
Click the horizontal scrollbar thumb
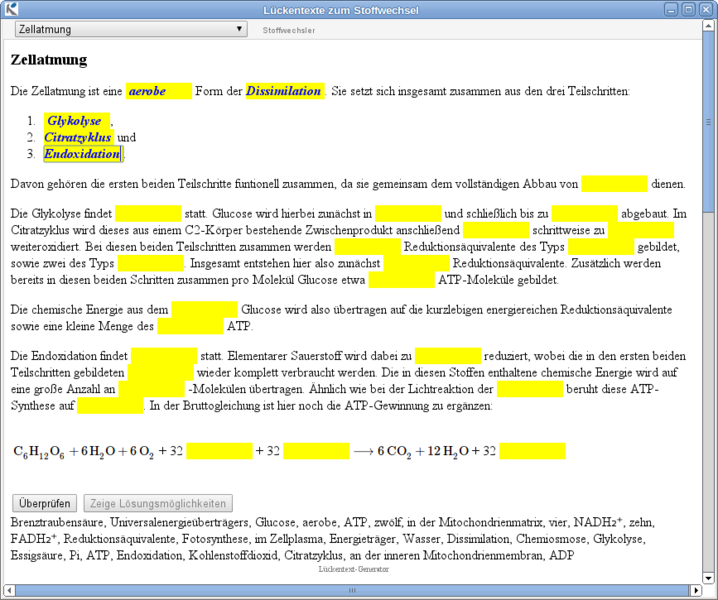(x=352, y=590)
